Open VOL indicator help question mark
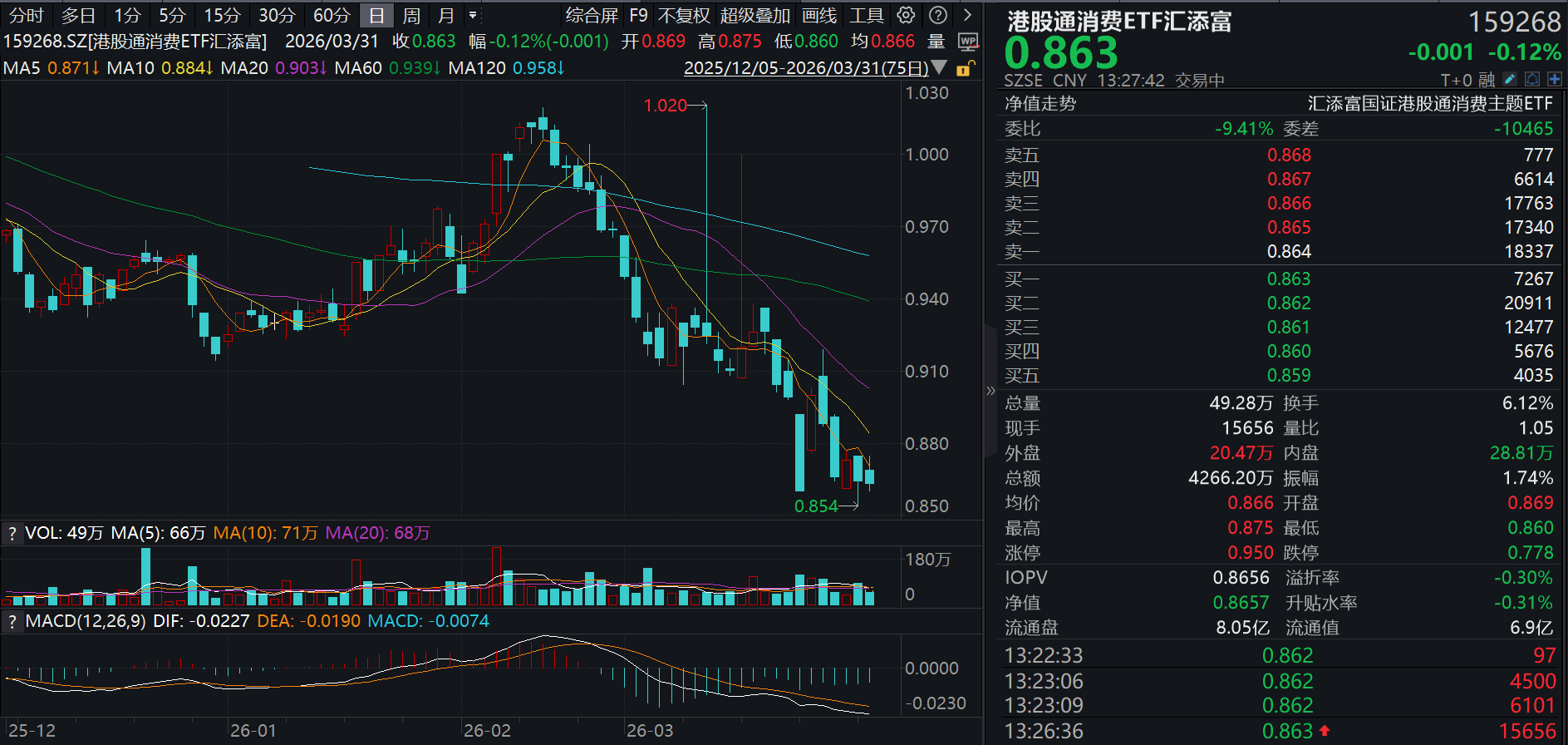1568x745 pixels. point(12,533)
